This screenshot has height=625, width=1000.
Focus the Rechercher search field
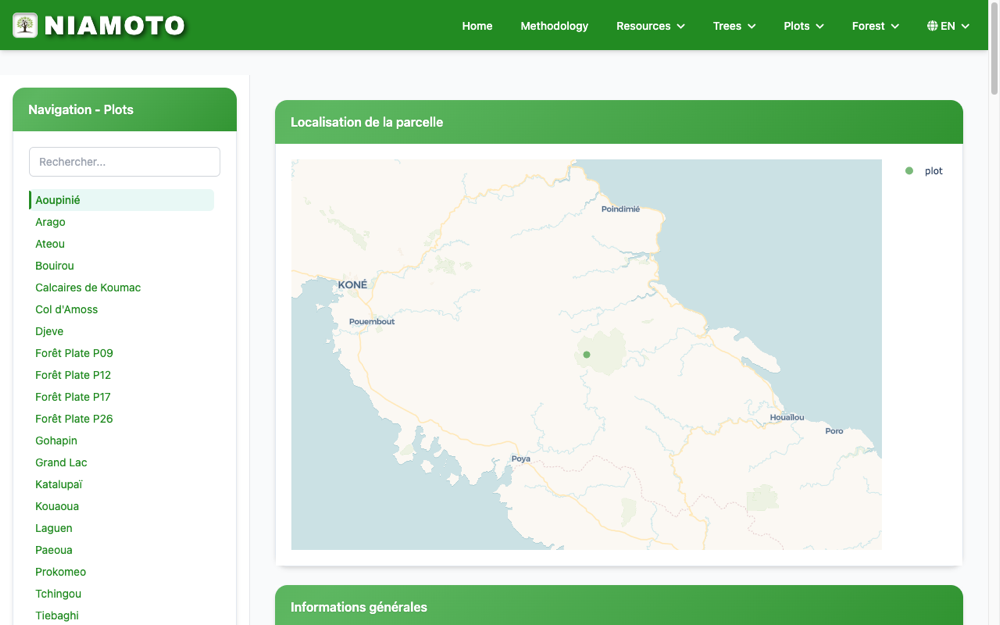click(124, 162)
